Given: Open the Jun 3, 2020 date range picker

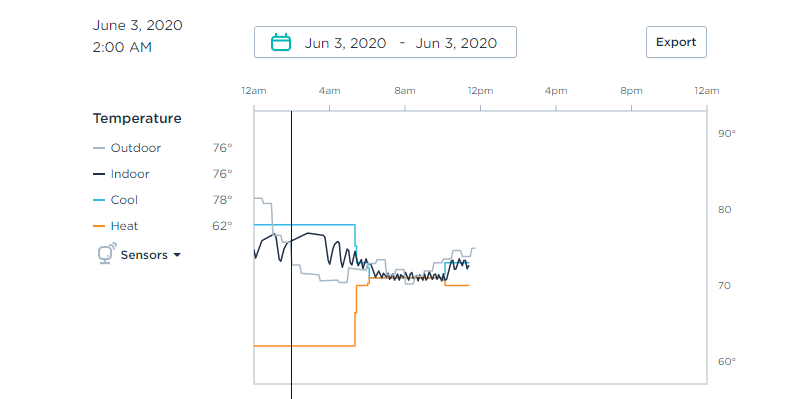Looking at the screenshot, I should click(x=385, y=42).
